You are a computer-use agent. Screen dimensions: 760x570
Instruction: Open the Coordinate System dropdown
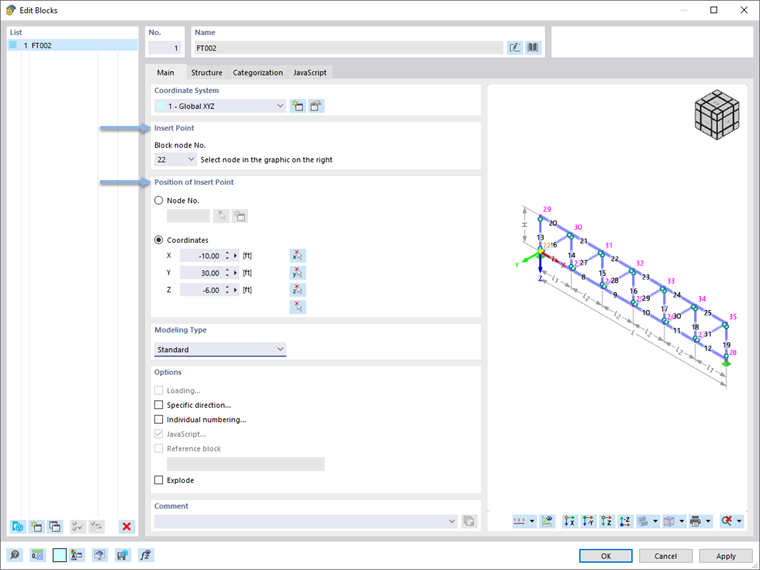click(220, 106)
